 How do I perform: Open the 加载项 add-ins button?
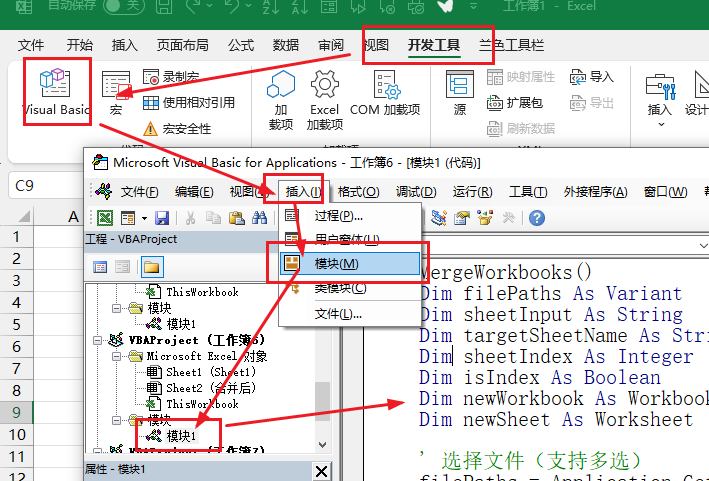[x=281, y=100]
